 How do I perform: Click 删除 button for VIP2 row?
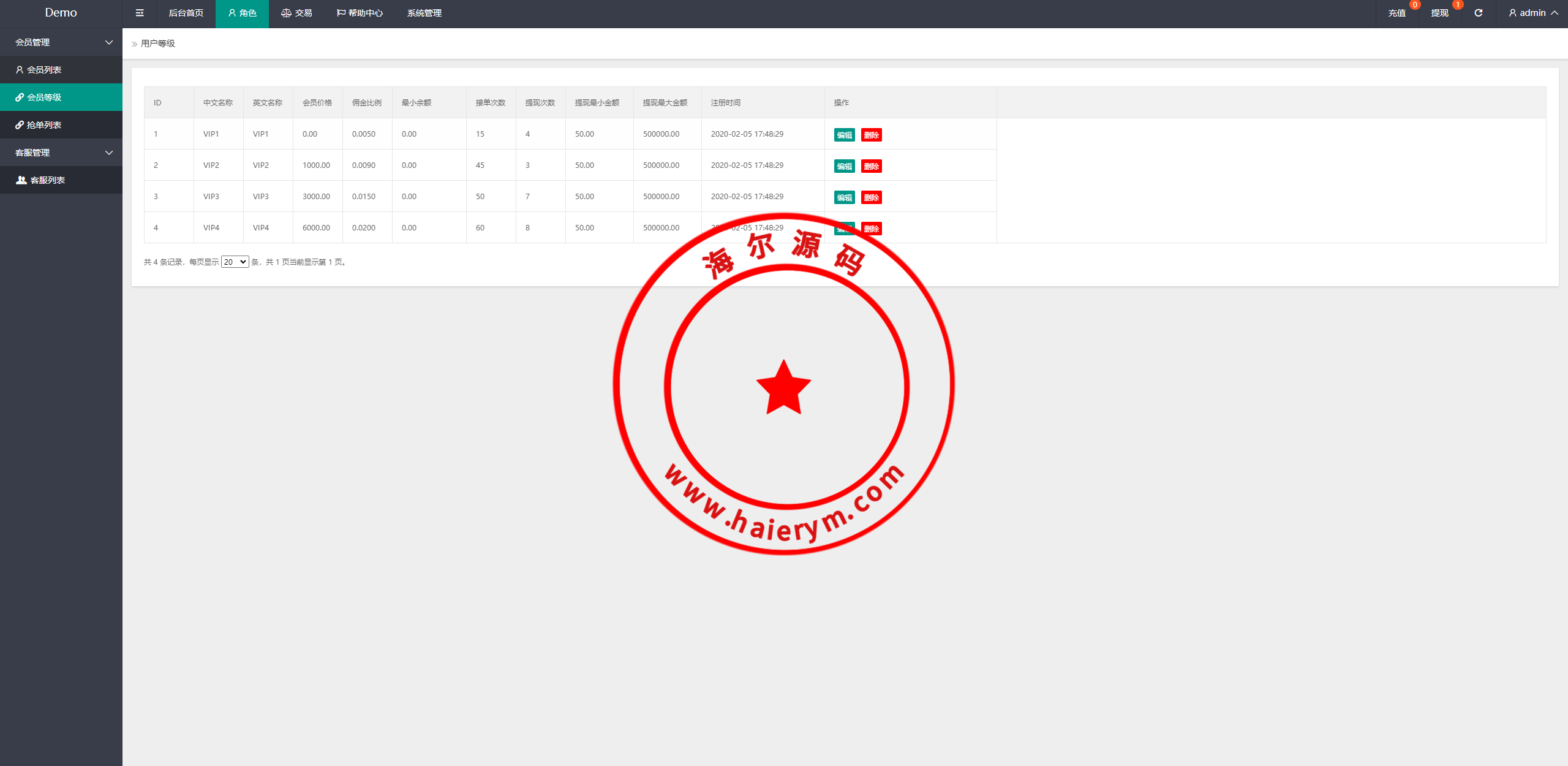pos(871,166)
